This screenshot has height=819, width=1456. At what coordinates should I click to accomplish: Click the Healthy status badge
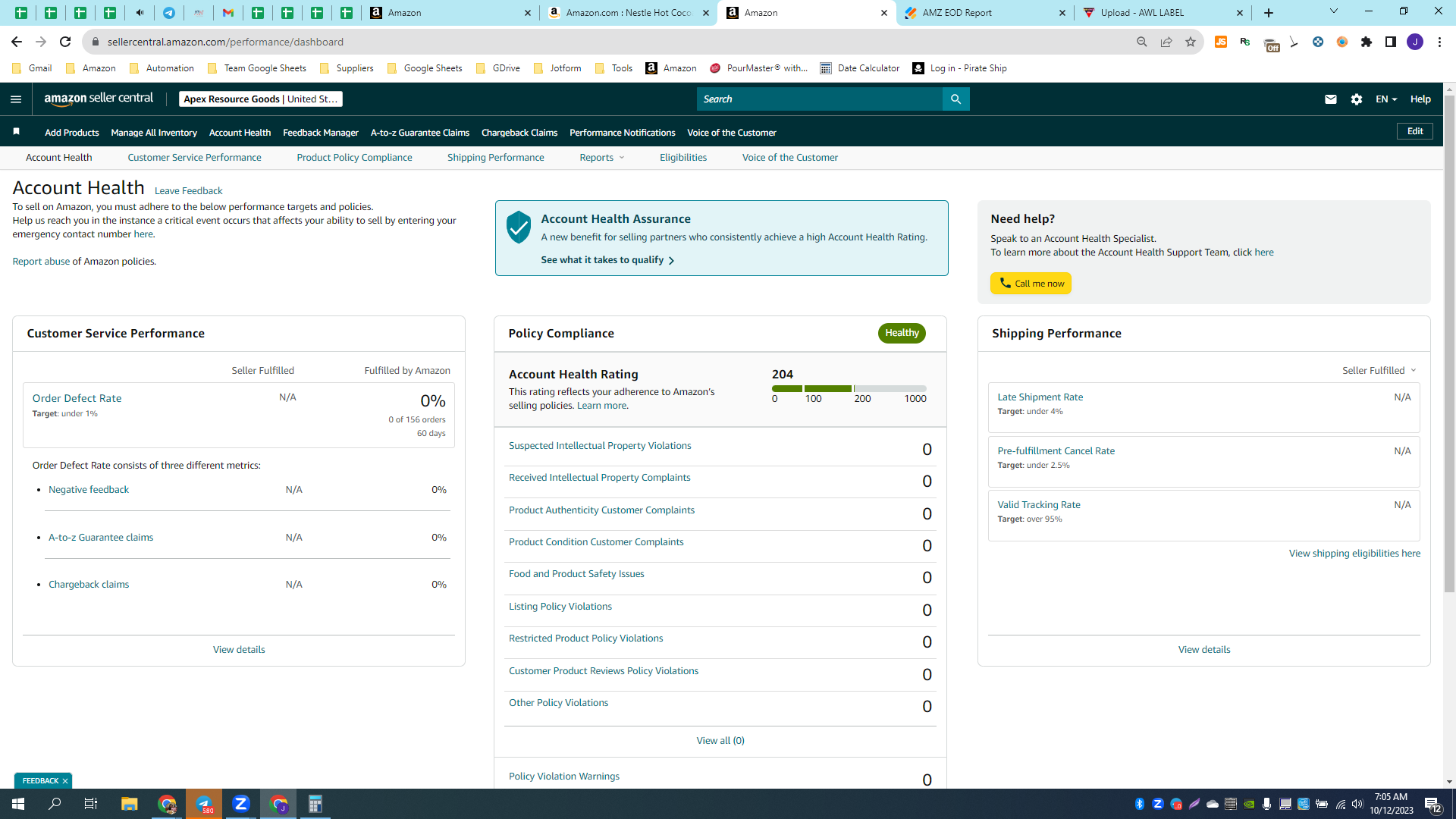pyautogui.click(x=902, y=333)
